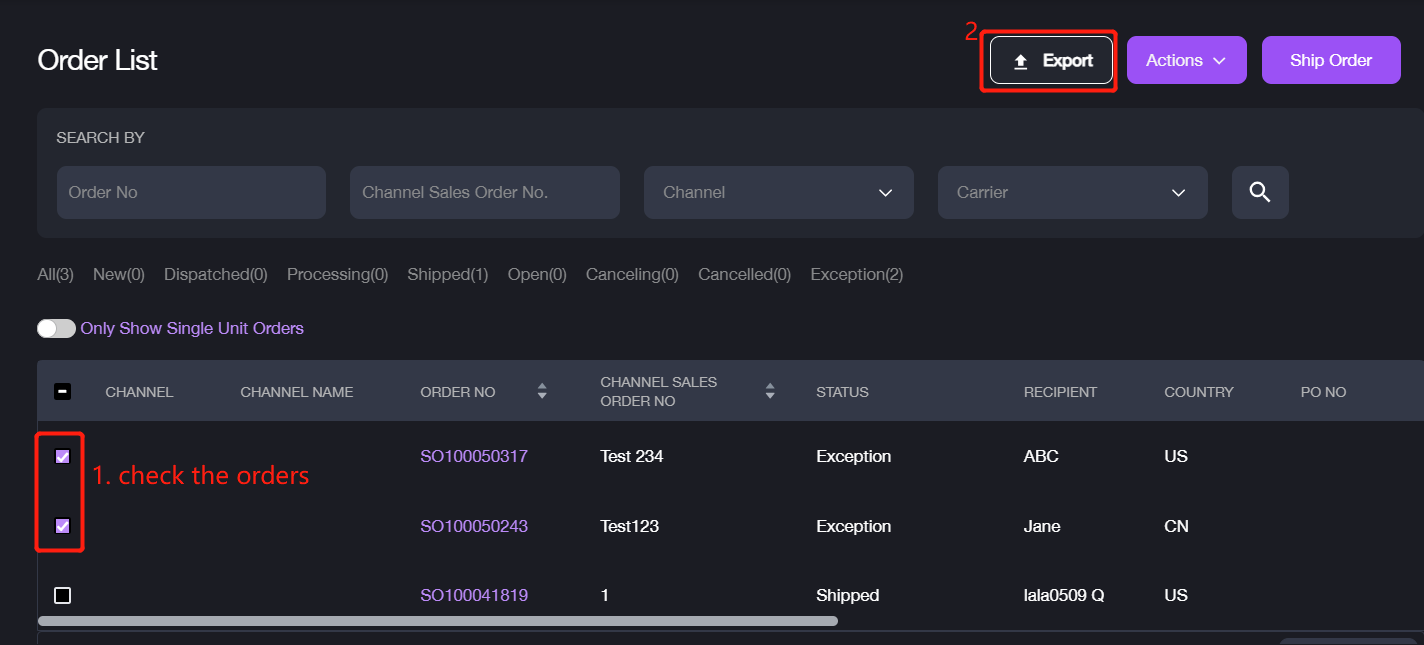Uncheck the SO100050243 order checkbox
The width and height of the screenshot is (1424, 645).
pos(62,526)
